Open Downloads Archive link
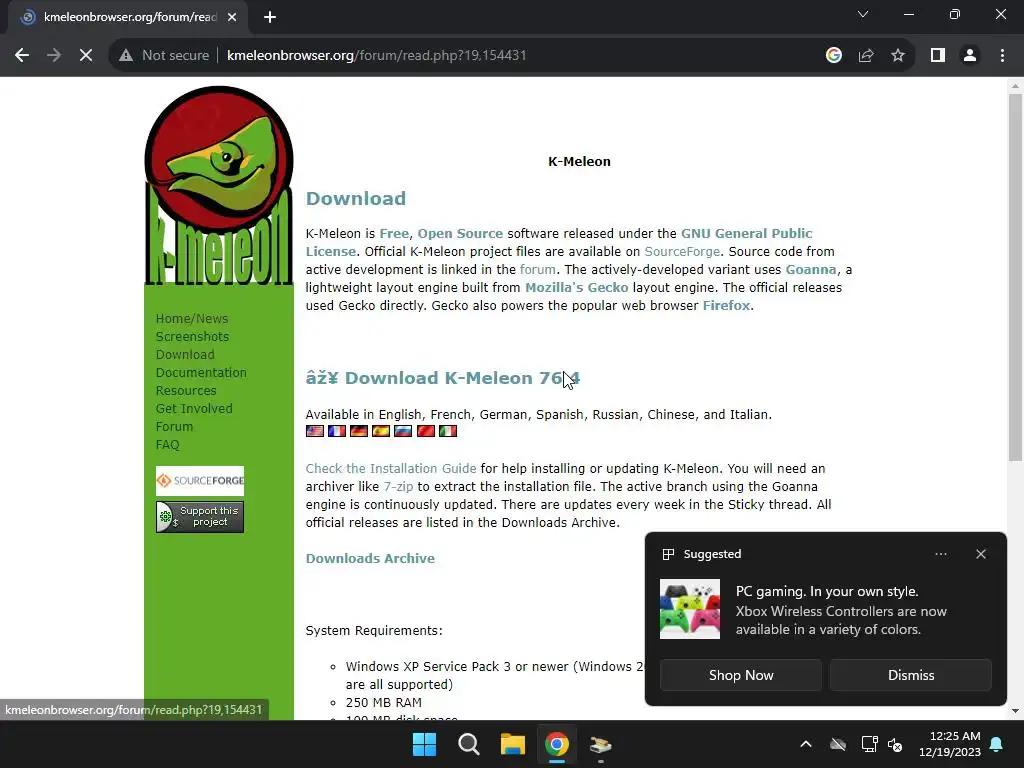 point(370,558)
